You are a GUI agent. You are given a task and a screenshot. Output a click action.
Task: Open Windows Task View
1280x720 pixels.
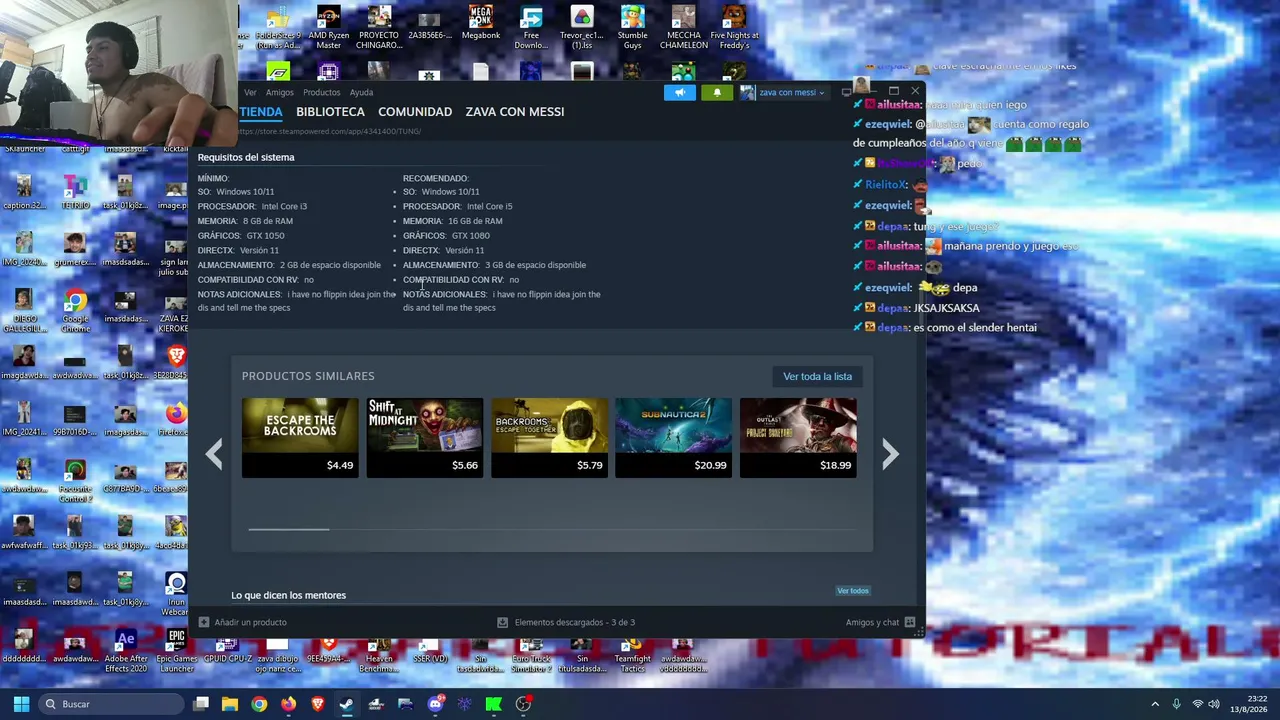coord(200,704)
